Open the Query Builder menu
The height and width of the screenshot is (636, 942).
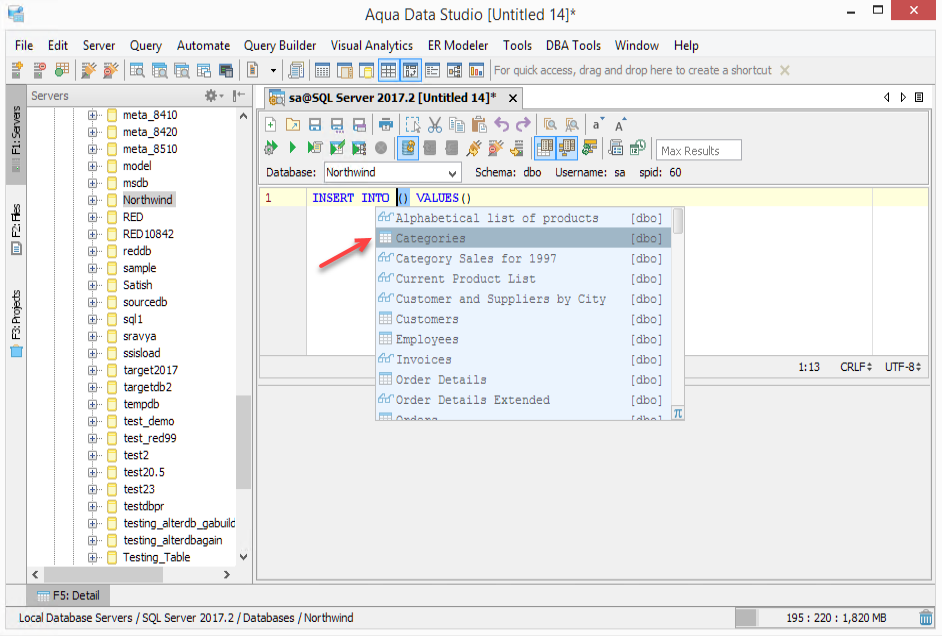click(x=279, y=46)
